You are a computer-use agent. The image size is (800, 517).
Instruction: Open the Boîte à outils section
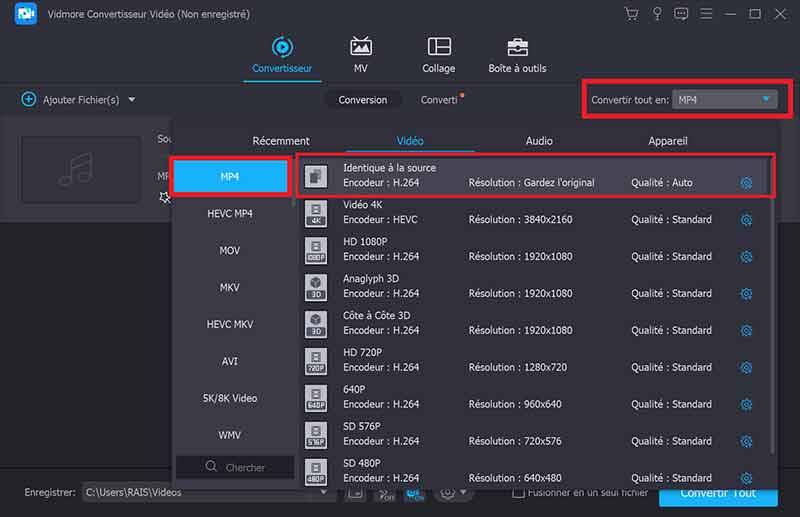(517, 56)
